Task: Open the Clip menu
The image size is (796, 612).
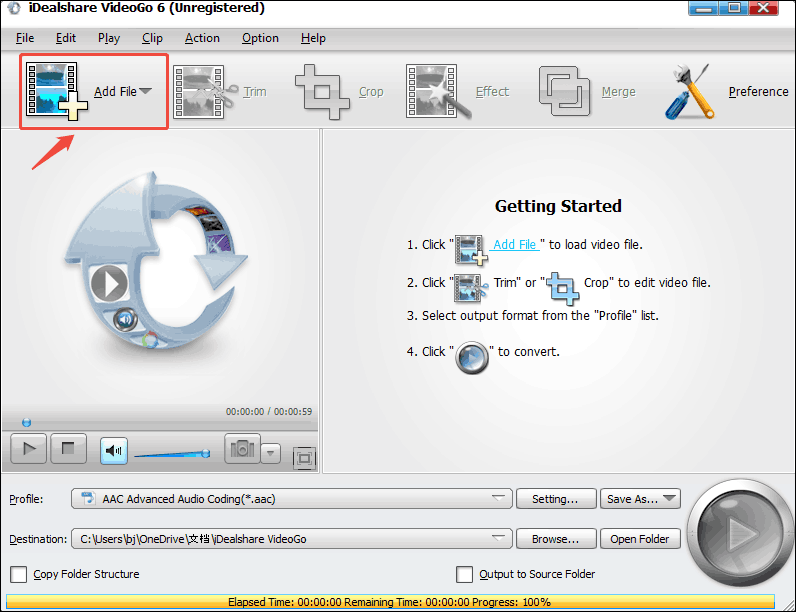Action: pos(152,38)
